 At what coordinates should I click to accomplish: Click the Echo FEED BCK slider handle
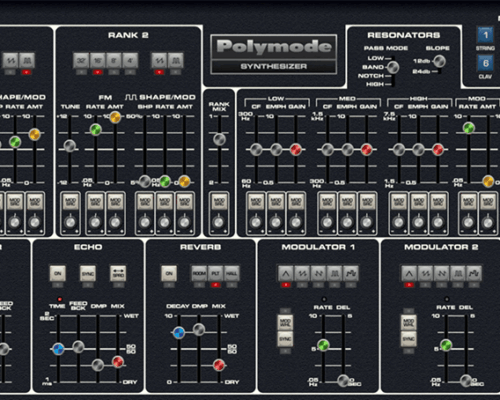(x=78, y=347)
